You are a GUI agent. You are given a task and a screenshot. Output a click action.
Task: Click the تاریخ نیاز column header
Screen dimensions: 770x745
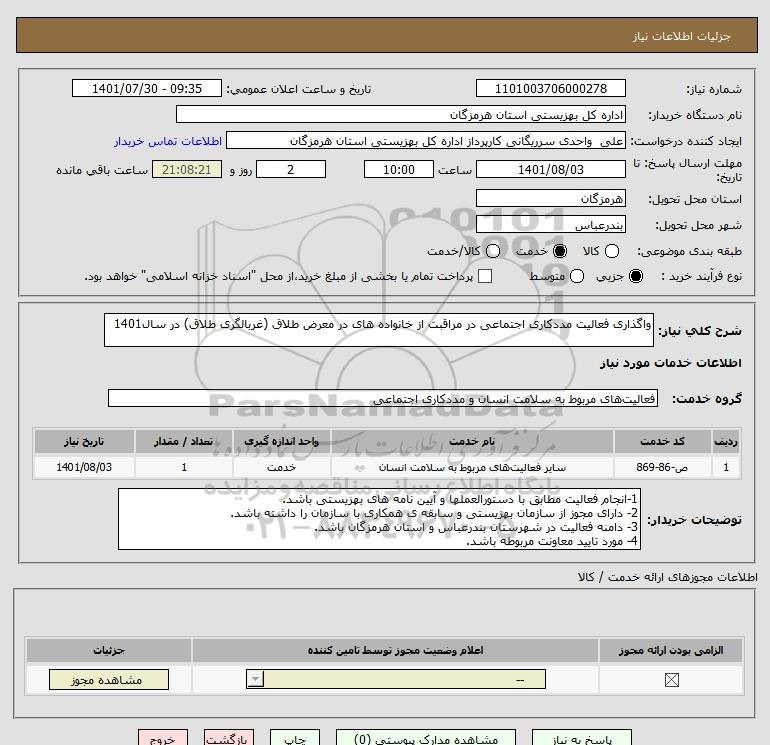click(84, 441)
